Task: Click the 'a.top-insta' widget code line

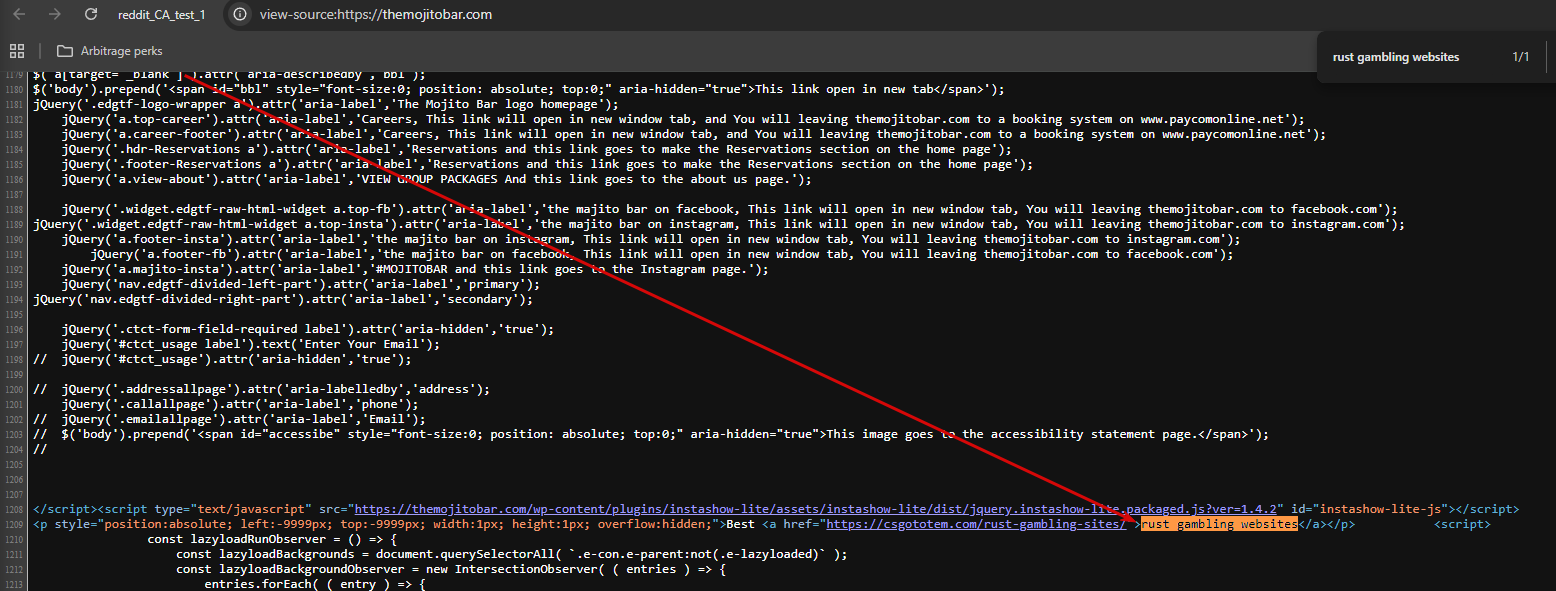Action: point(719,224)
